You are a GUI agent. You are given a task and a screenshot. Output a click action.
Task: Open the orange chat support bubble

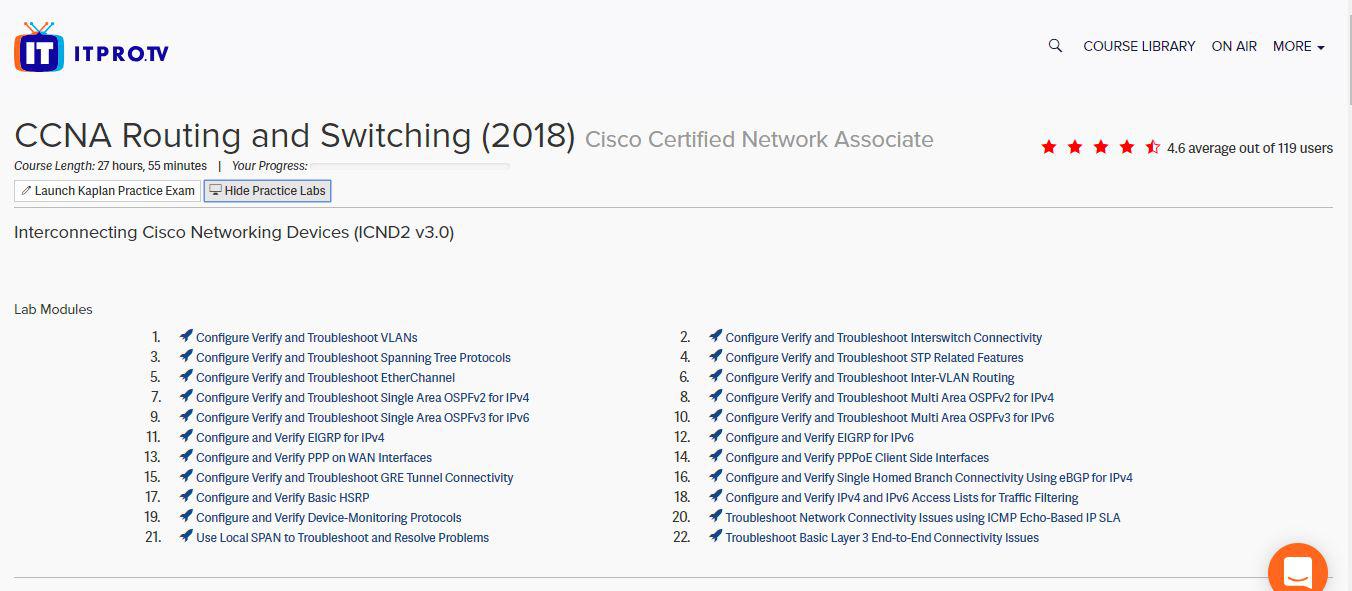1298,571
